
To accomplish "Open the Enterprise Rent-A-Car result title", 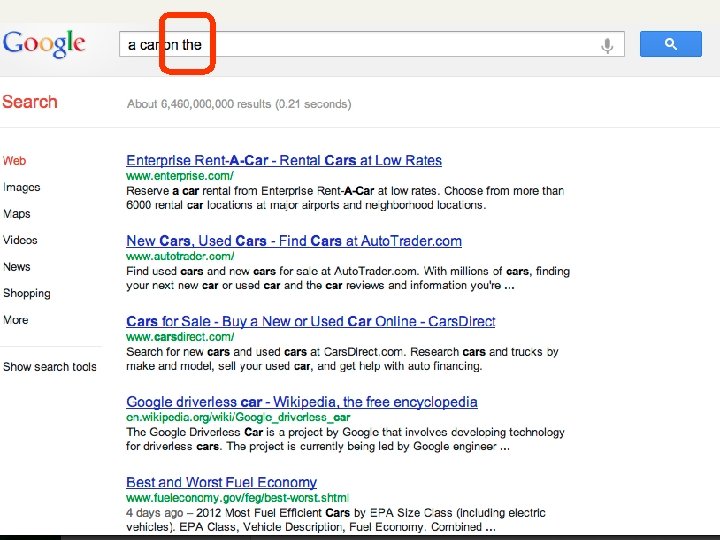I will [284, 160].
